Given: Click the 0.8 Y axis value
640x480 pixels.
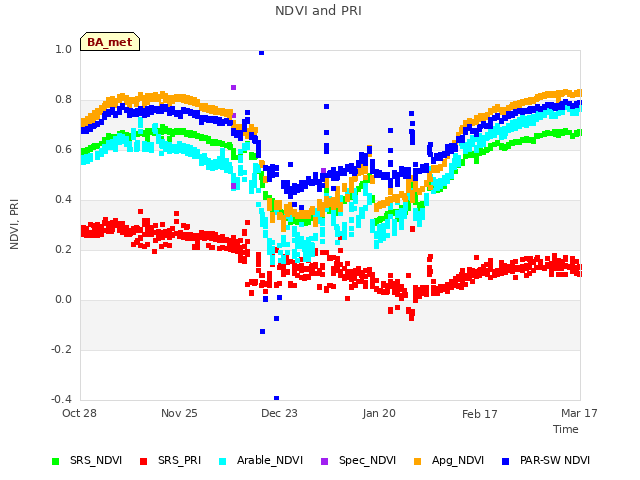Looking at the screenshot, I should click(63, 100).
